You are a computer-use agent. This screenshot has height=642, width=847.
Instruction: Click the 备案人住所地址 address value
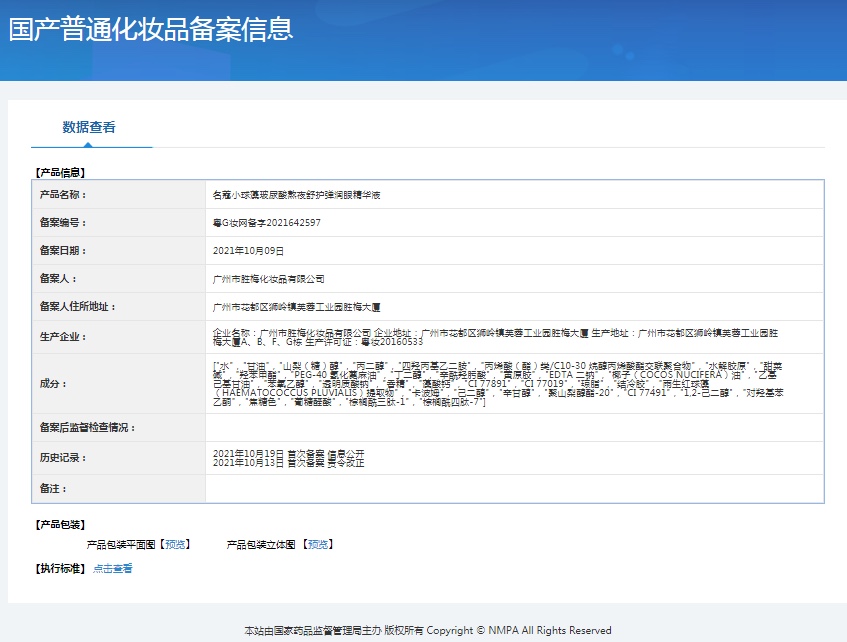tap(297, 307)
